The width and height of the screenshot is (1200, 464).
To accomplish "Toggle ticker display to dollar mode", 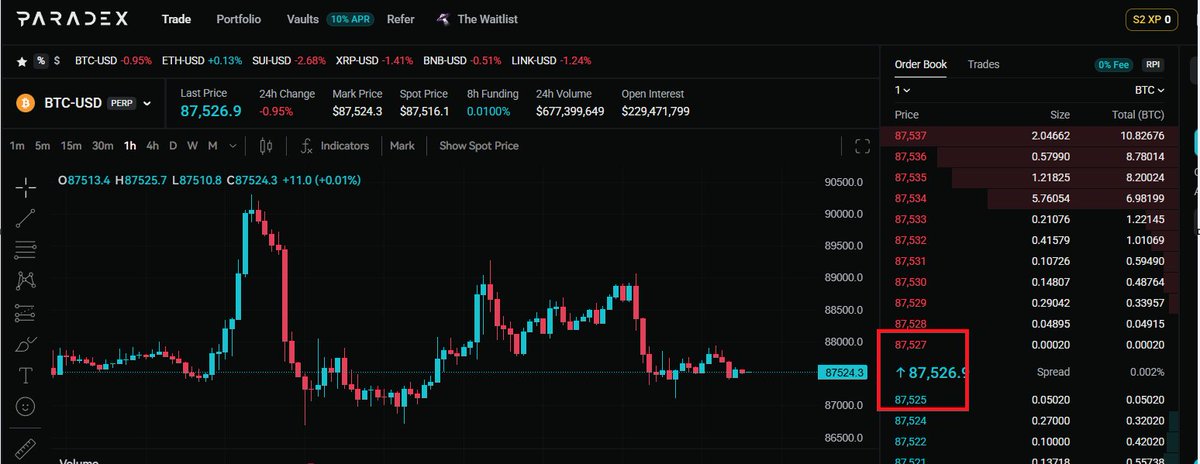I will coord(57,60).
